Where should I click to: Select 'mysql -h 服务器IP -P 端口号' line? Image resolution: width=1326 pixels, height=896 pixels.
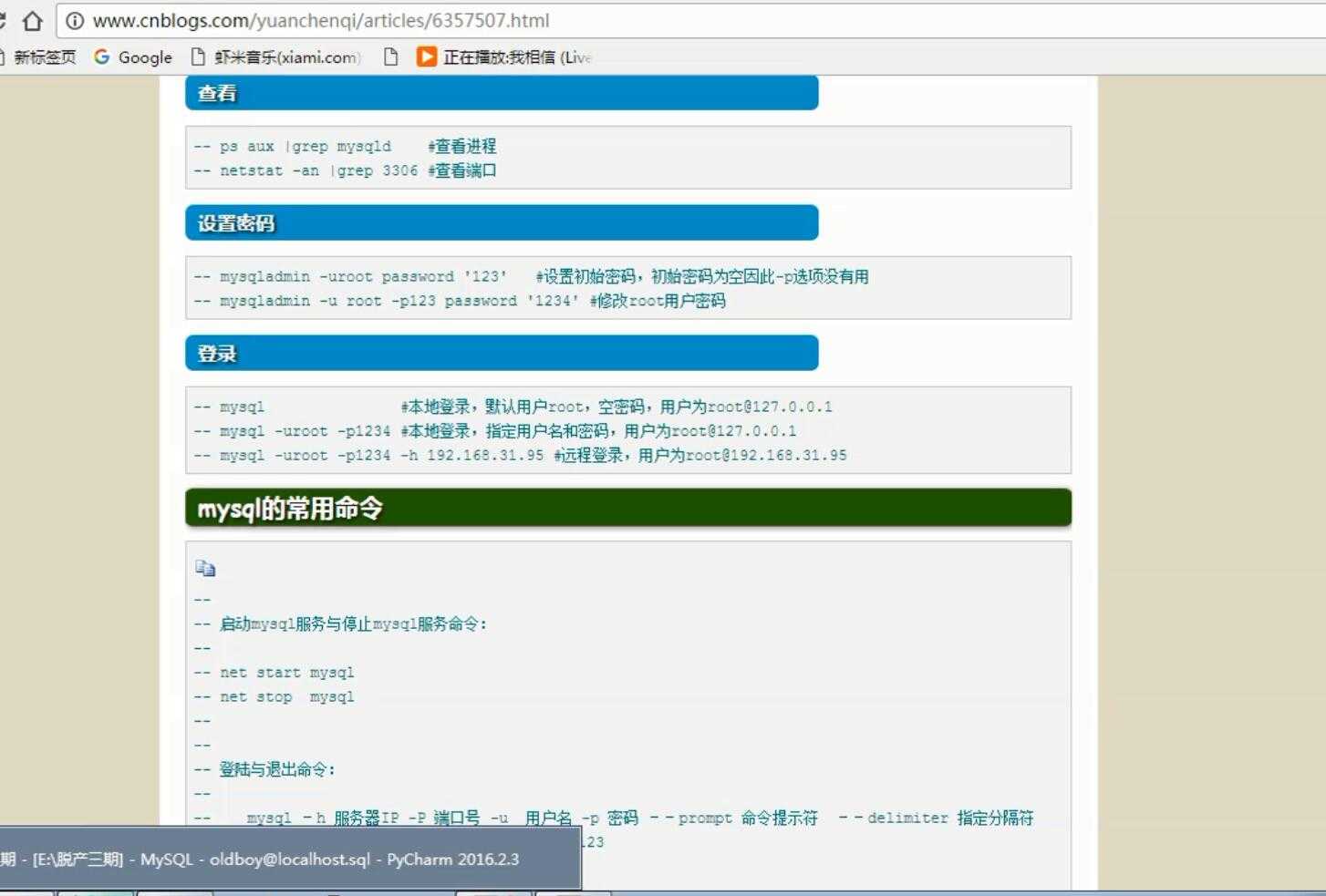click(x=614, y=818)
